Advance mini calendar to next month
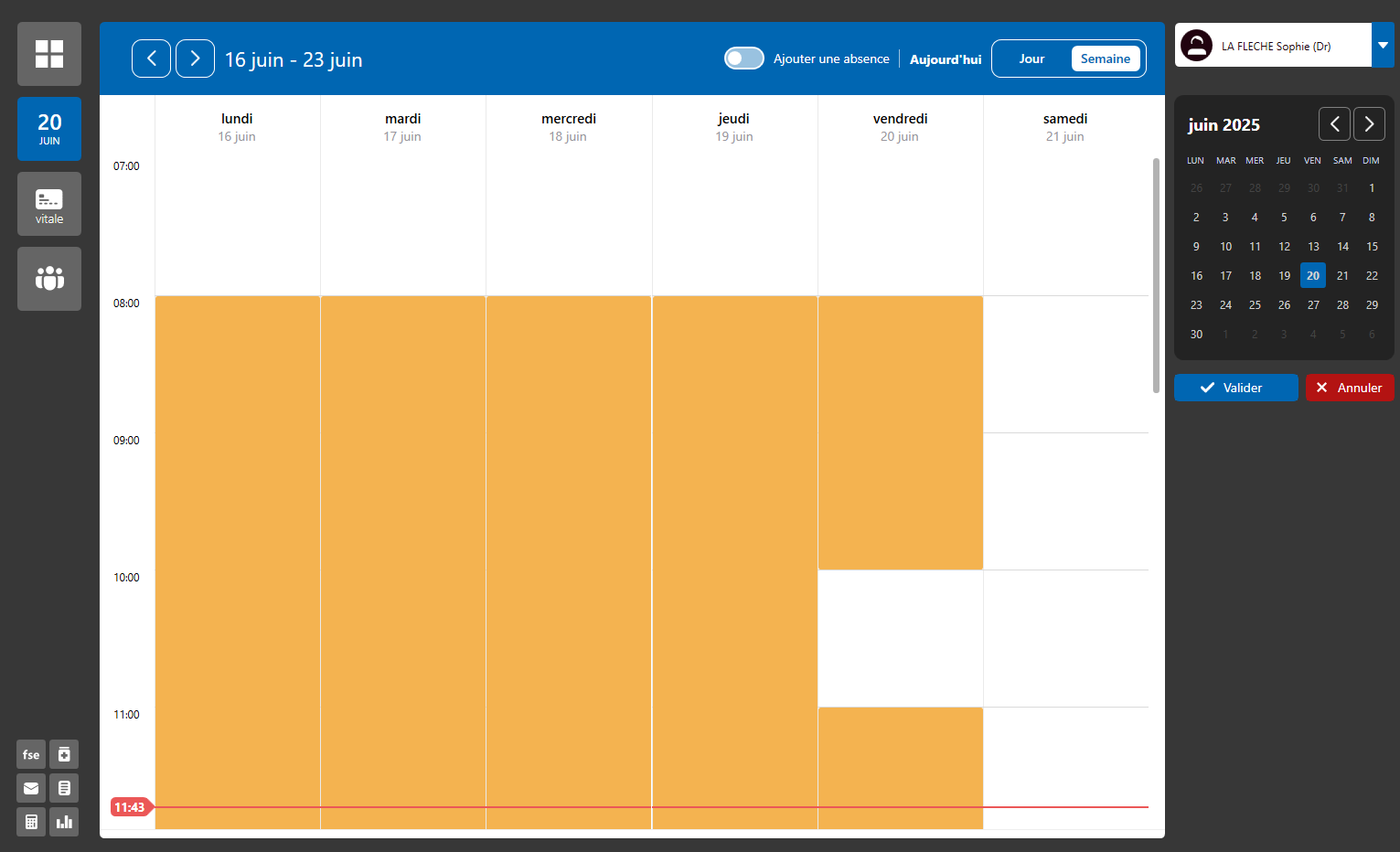The height and width of the screenshot is (852, 1400). [x=1369, y=123]
